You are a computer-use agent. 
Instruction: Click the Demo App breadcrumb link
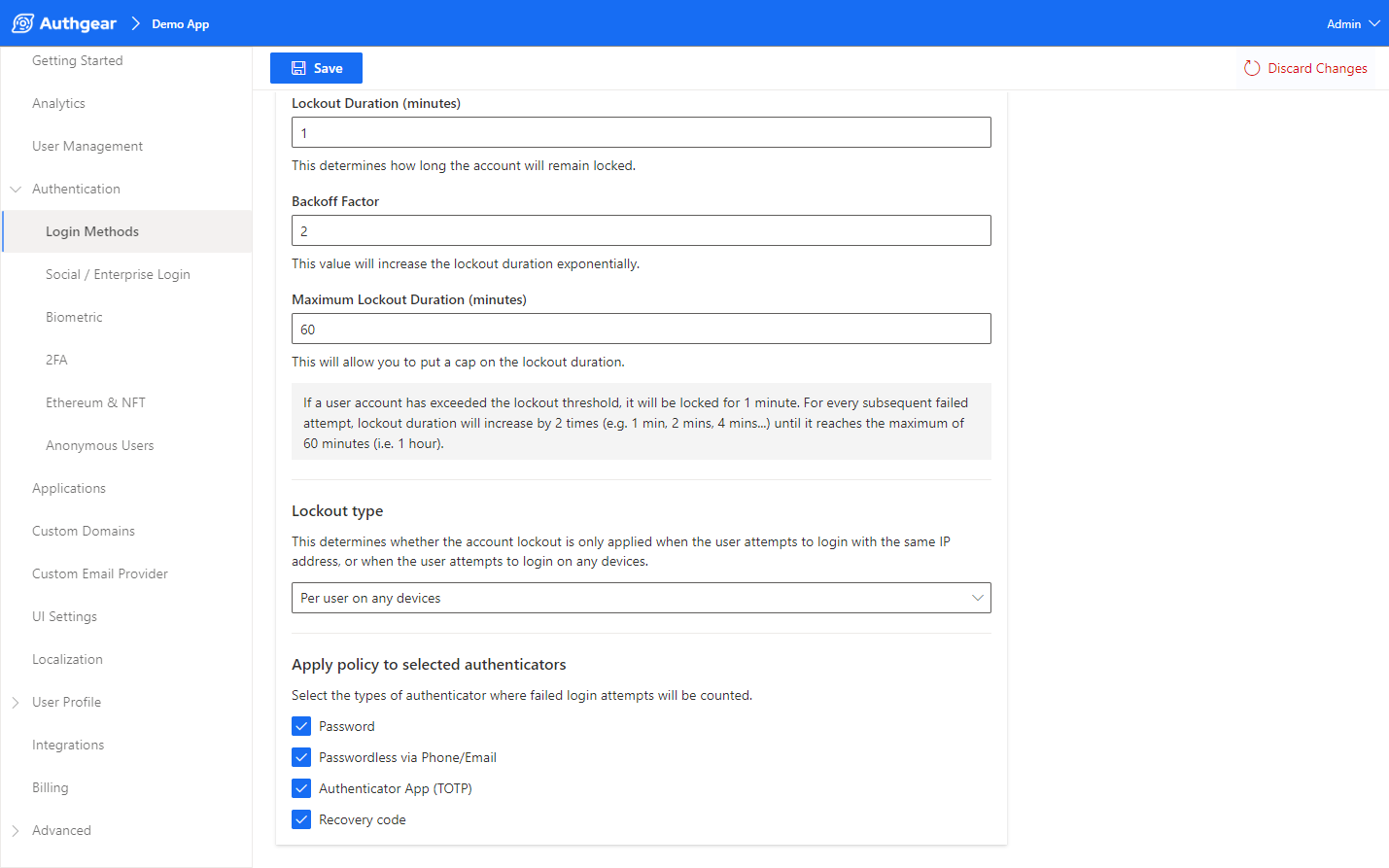tap(180, 24)
